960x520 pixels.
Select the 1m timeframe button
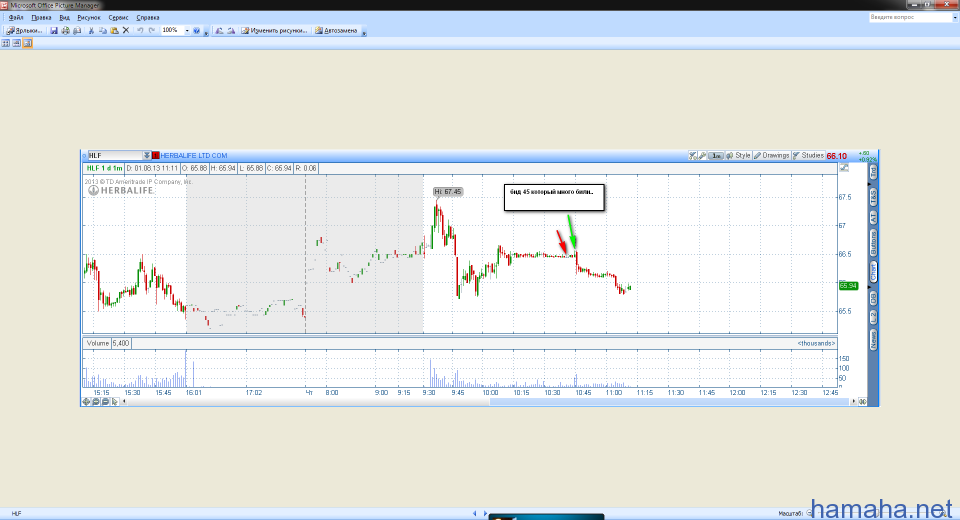pyautogui.click(x=716, y=156)
